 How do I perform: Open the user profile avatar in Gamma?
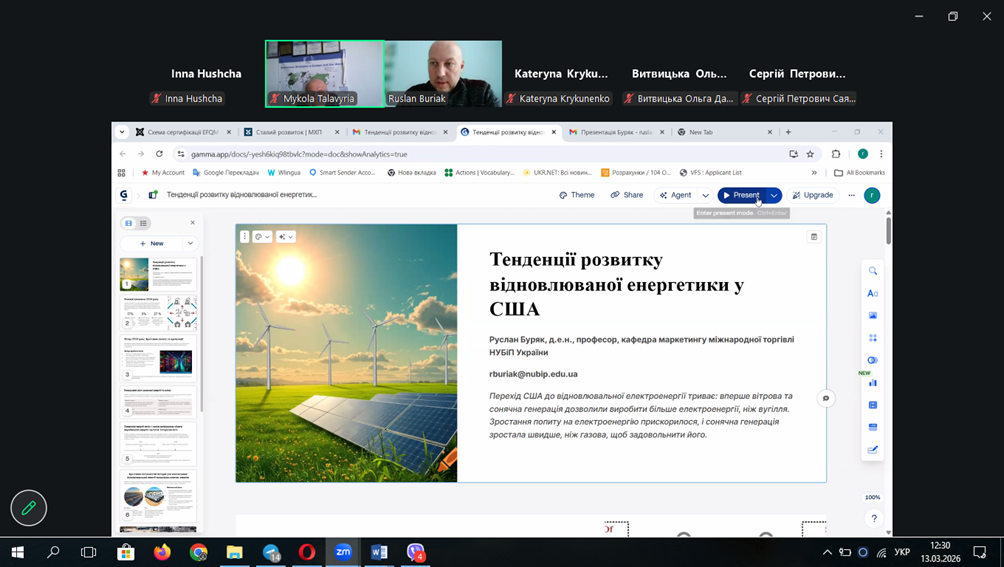click(871, 195)
